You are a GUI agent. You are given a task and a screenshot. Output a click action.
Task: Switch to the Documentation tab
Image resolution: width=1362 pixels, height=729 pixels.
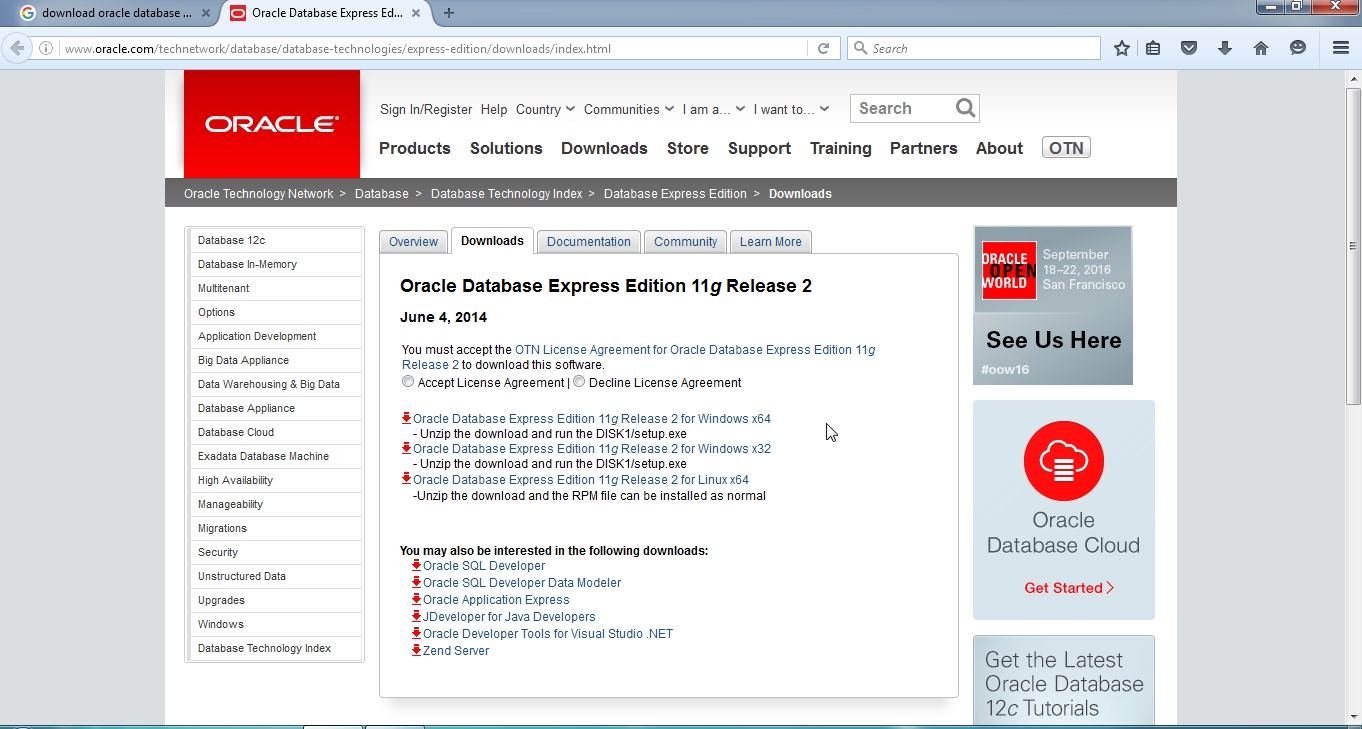[588, 241]
